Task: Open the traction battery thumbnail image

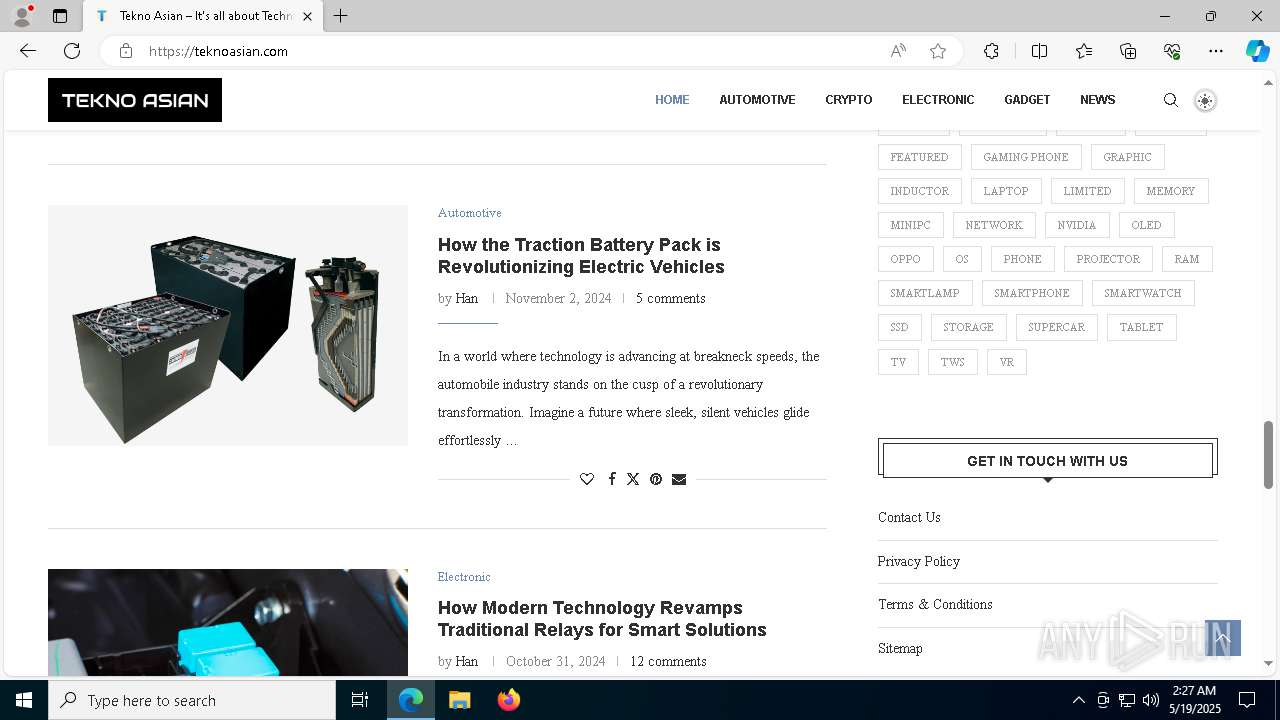Action: click(x=228, y=326)
